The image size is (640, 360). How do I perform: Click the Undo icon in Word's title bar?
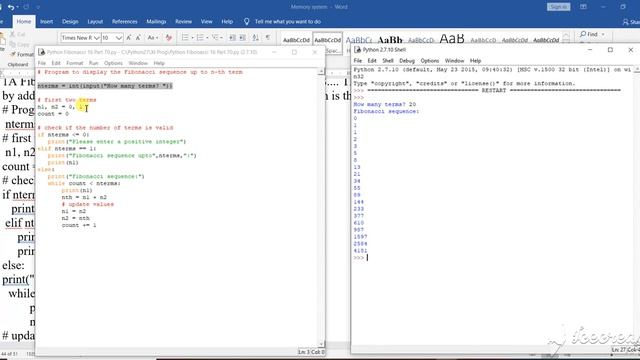click(11, 7)
